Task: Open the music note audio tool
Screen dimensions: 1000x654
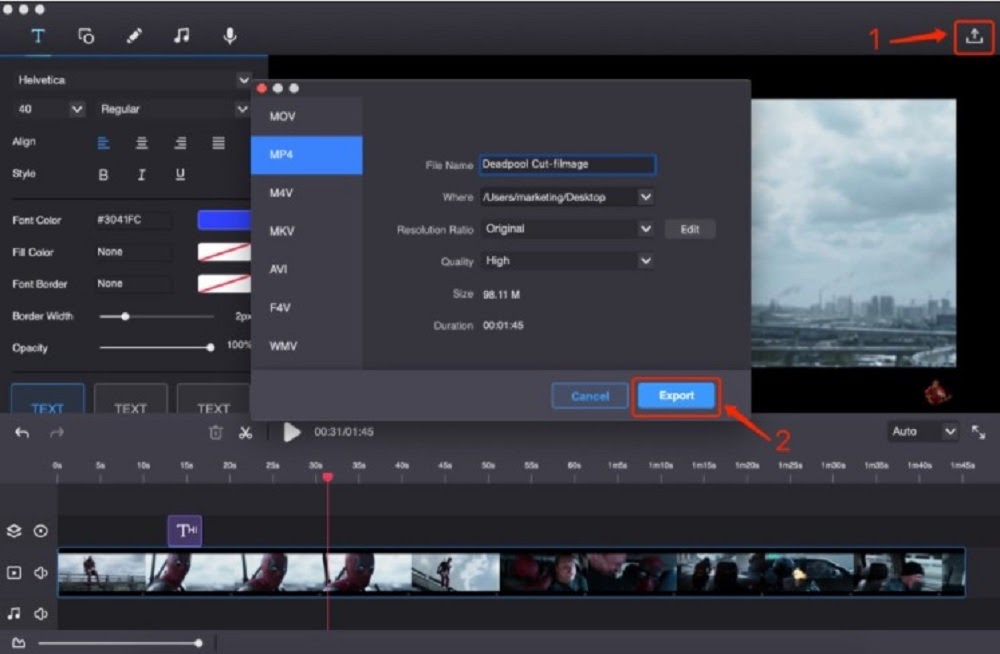Action: pos(182,36)
